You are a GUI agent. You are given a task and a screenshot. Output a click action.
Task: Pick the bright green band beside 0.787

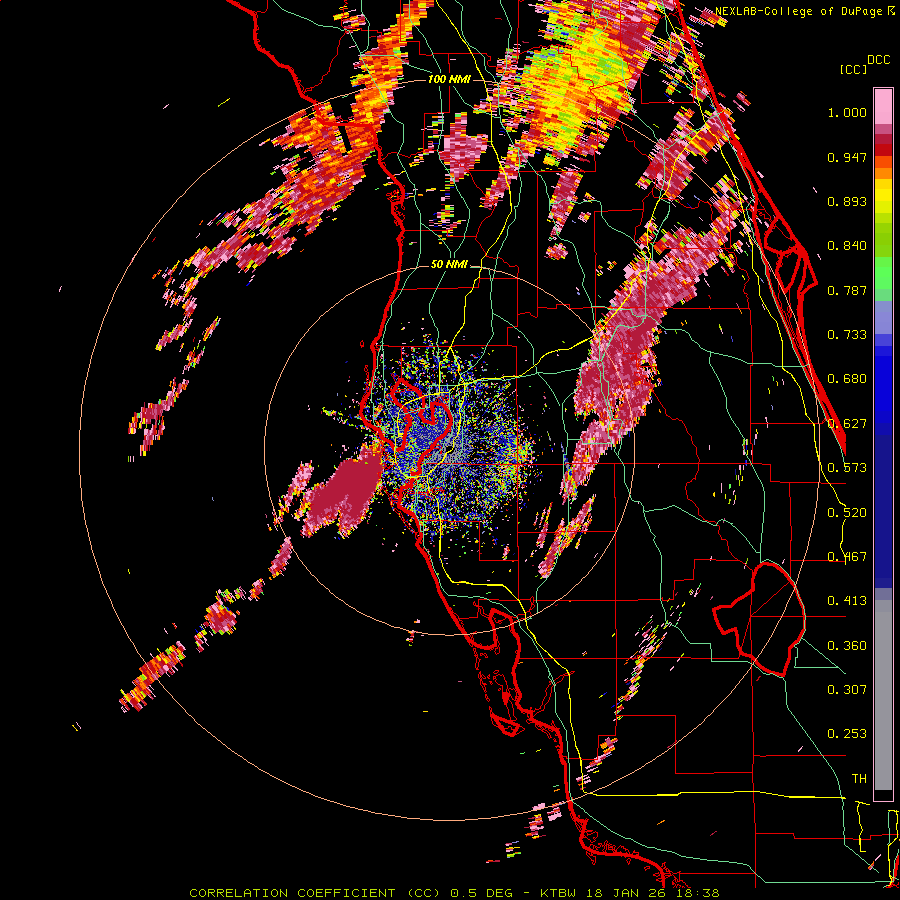tap(883, 274)
